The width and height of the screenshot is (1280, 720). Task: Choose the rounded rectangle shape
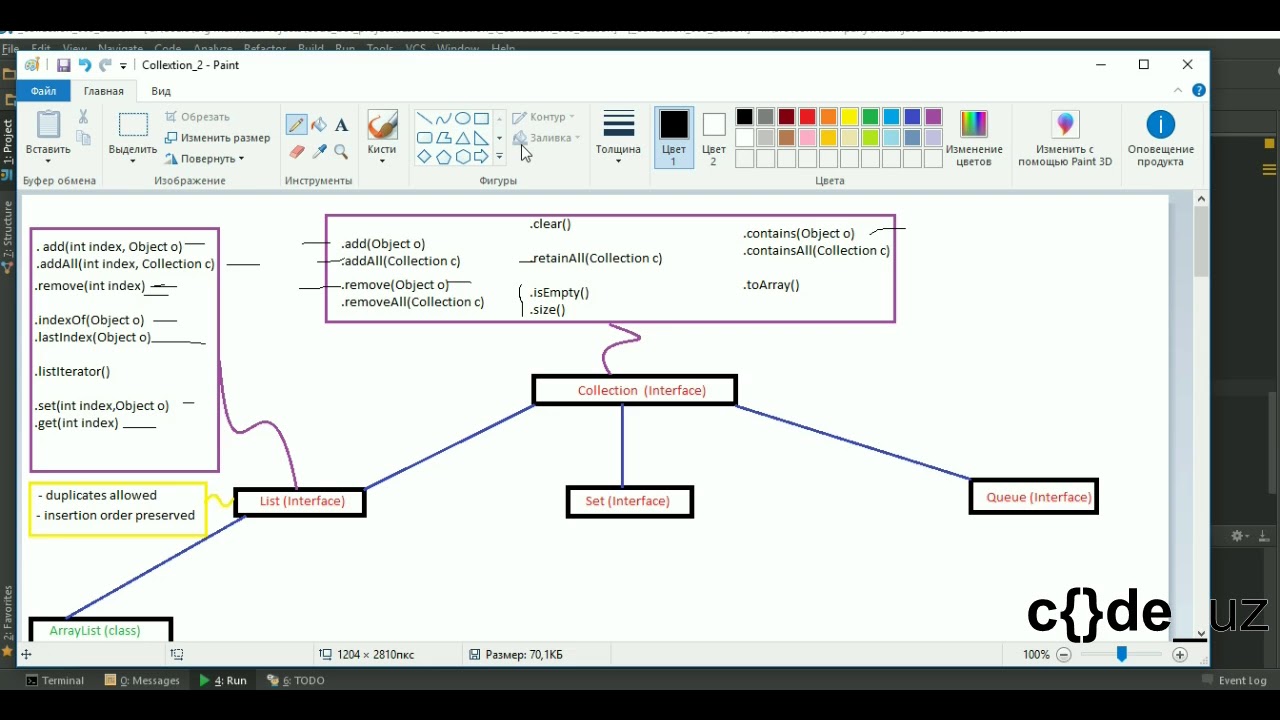pos(424,138)
